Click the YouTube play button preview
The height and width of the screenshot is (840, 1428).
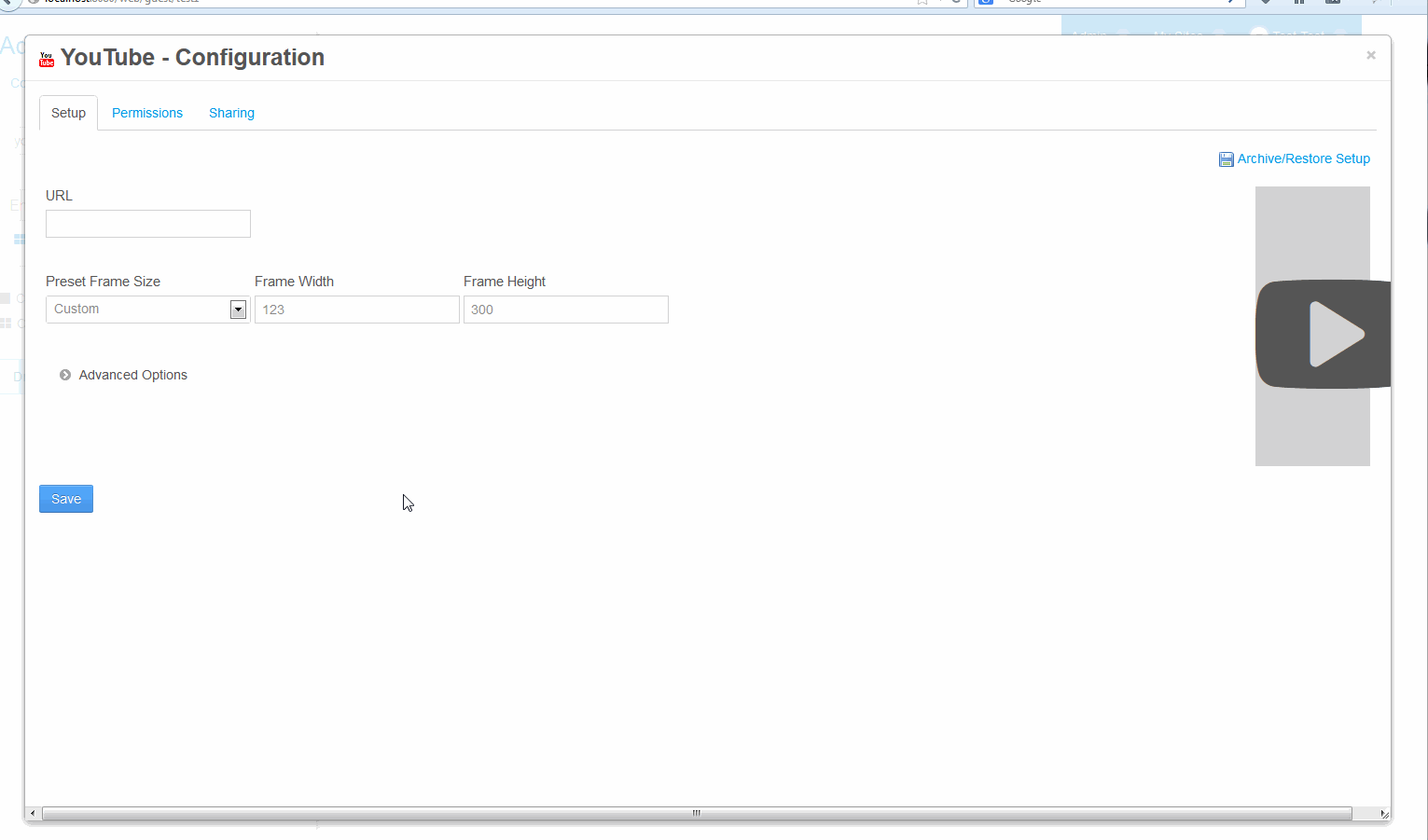point(1323,334)
